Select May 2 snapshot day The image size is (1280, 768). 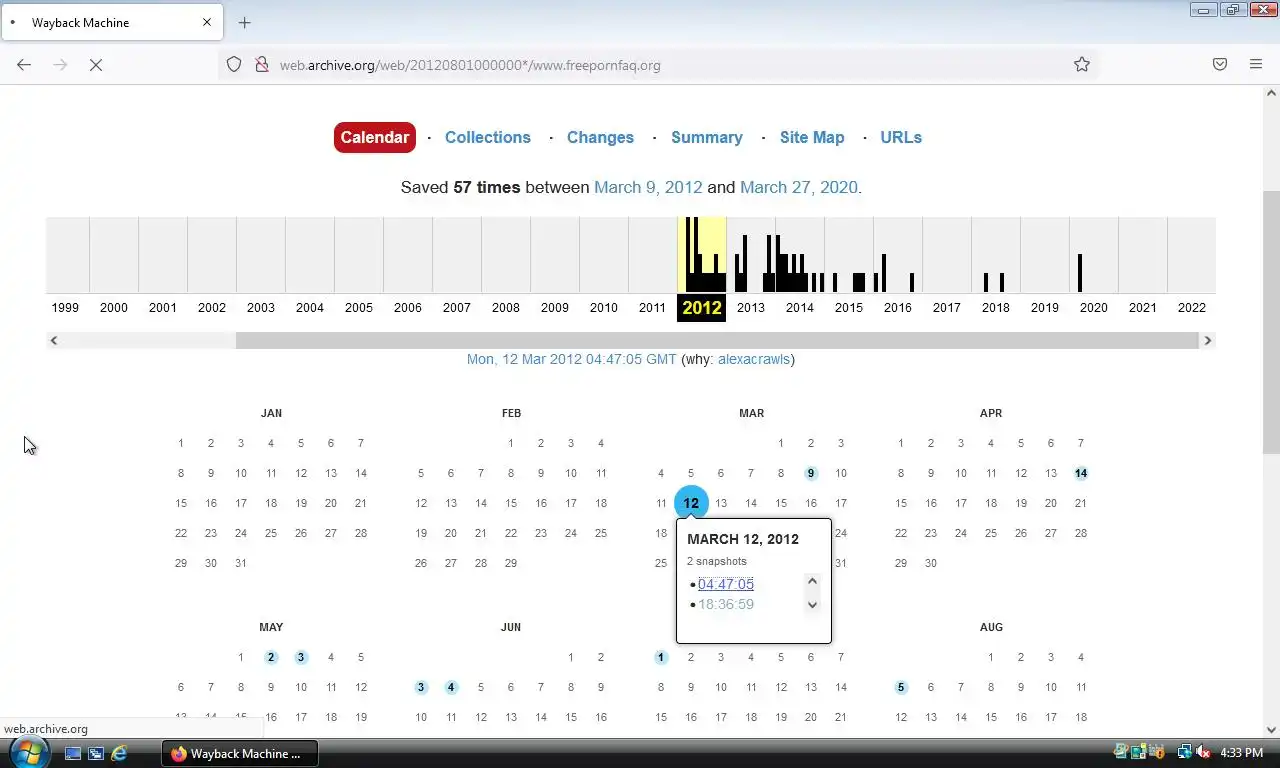pos(271,657)
